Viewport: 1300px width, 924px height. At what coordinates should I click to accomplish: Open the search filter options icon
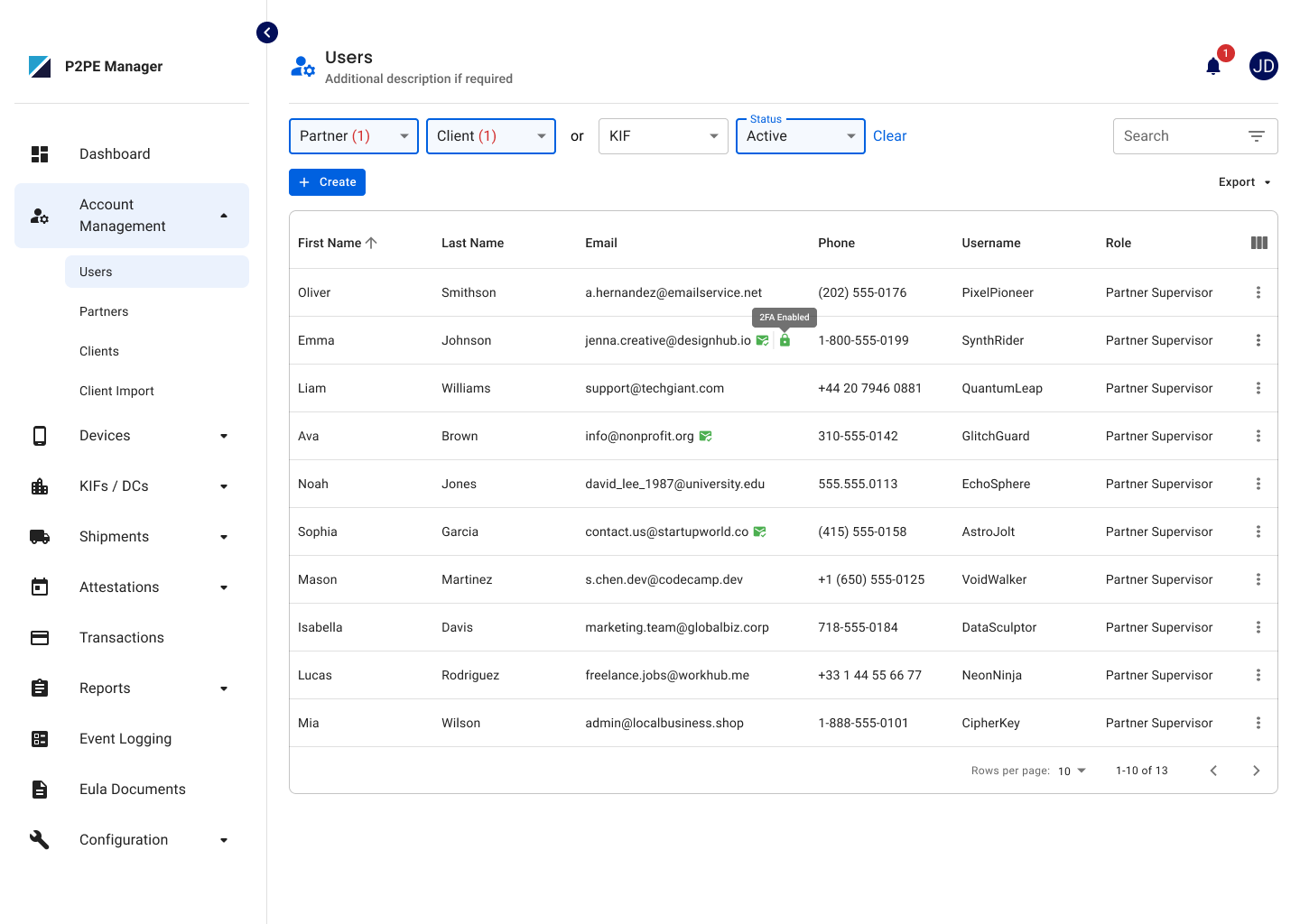coord(1257,136)
